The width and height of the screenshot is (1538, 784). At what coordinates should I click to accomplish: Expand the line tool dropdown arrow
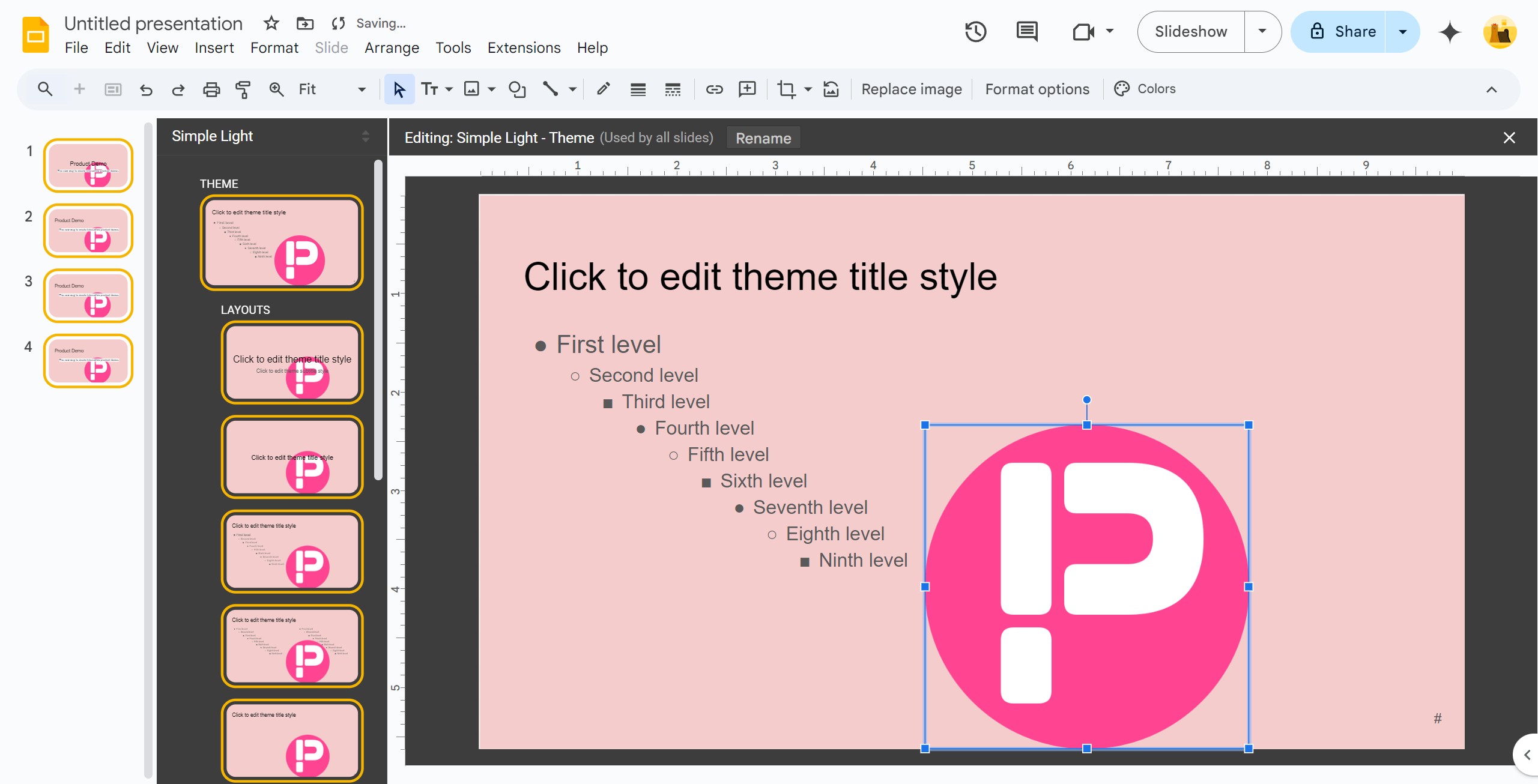point(572,89)
